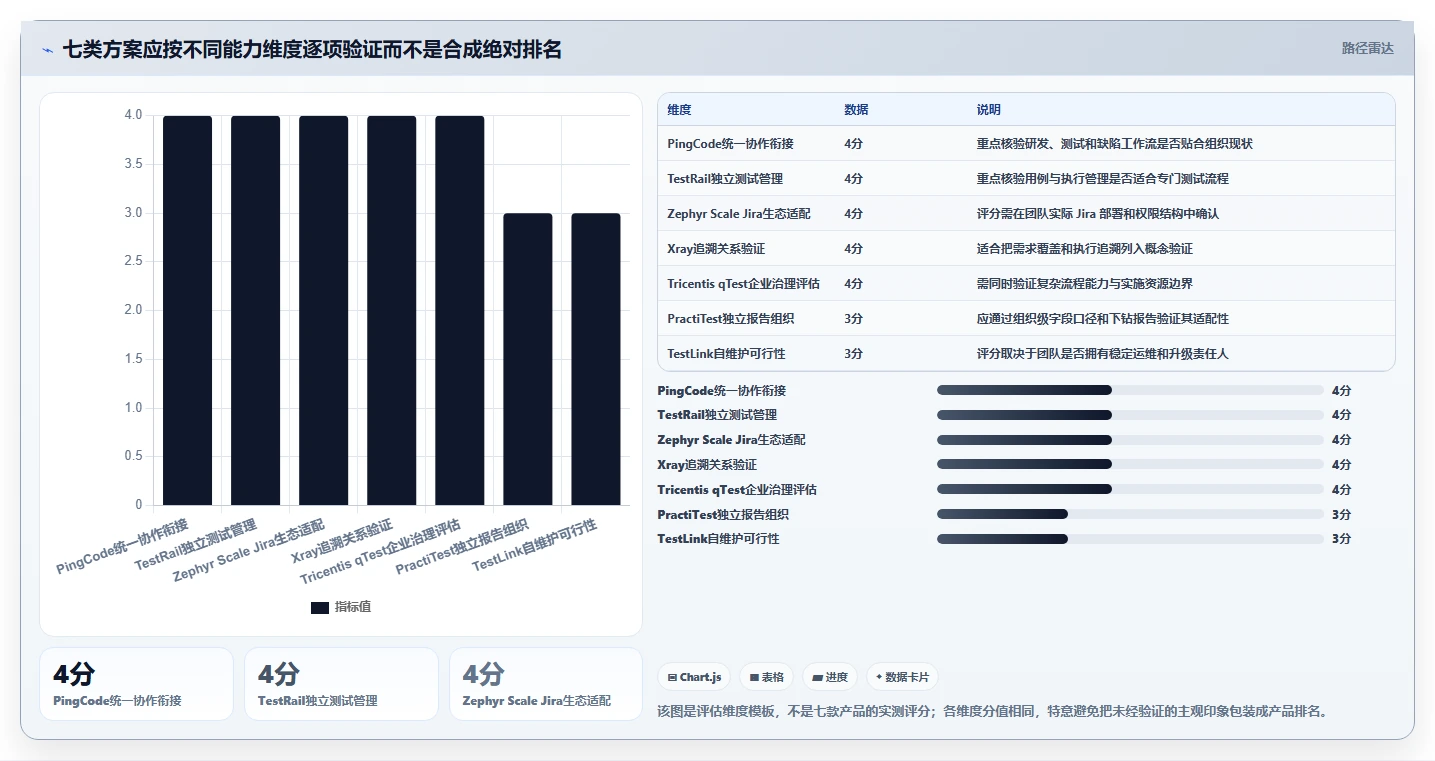
Task: Select the Zephyr Scale Jira生态适配 table cell
Action: point(739,214)
